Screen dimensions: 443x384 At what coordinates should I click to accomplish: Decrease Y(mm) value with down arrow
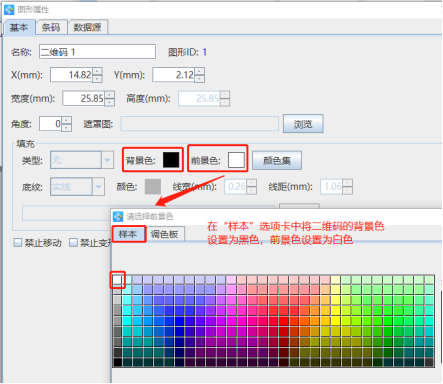pyautogui.click(x=200, y=78)
